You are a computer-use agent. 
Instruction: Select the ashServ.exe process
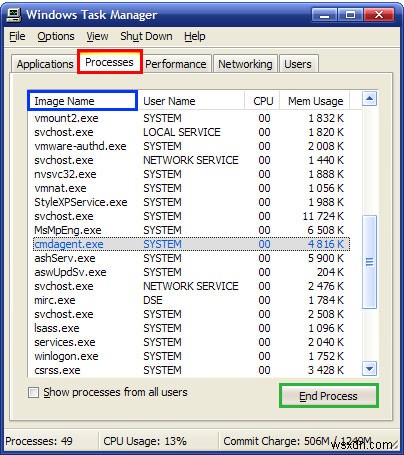191,258
